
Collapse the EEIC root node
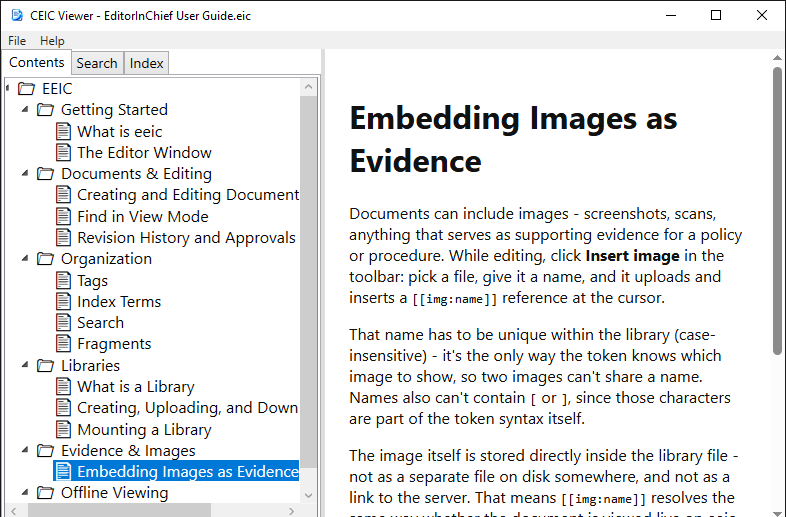tap(7, 88)
